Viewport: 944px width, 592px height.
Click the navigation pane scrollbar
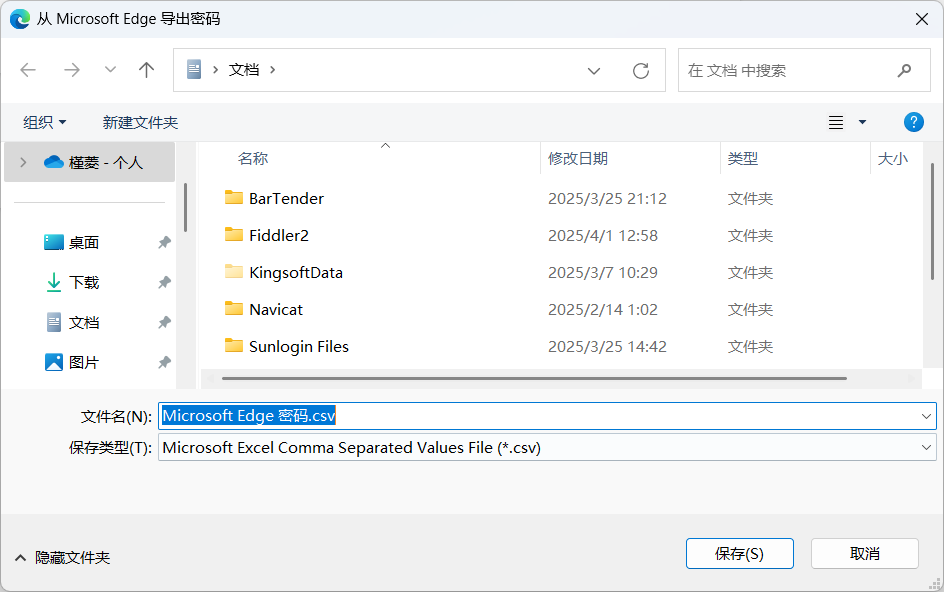[185, 208]
